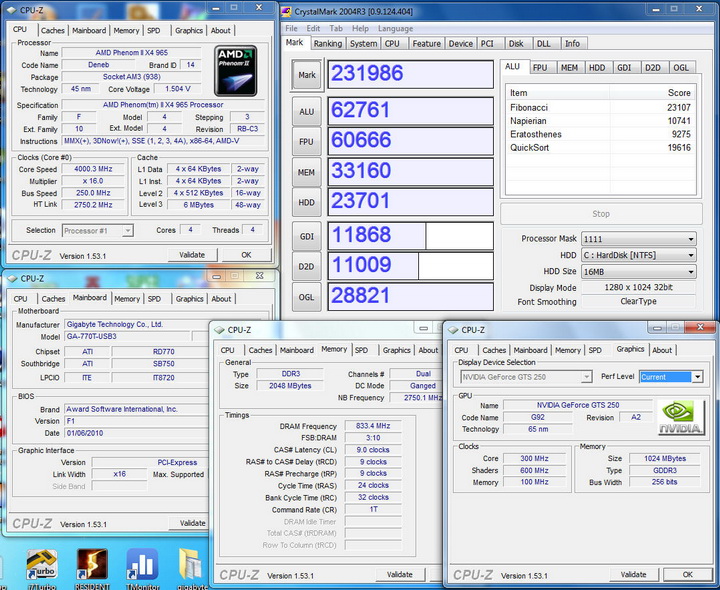Image resolution: width=720 pixels, height=590 pixels.
Task: Click CPU-Z title icon in the CPU window
Action: [11, 10]
